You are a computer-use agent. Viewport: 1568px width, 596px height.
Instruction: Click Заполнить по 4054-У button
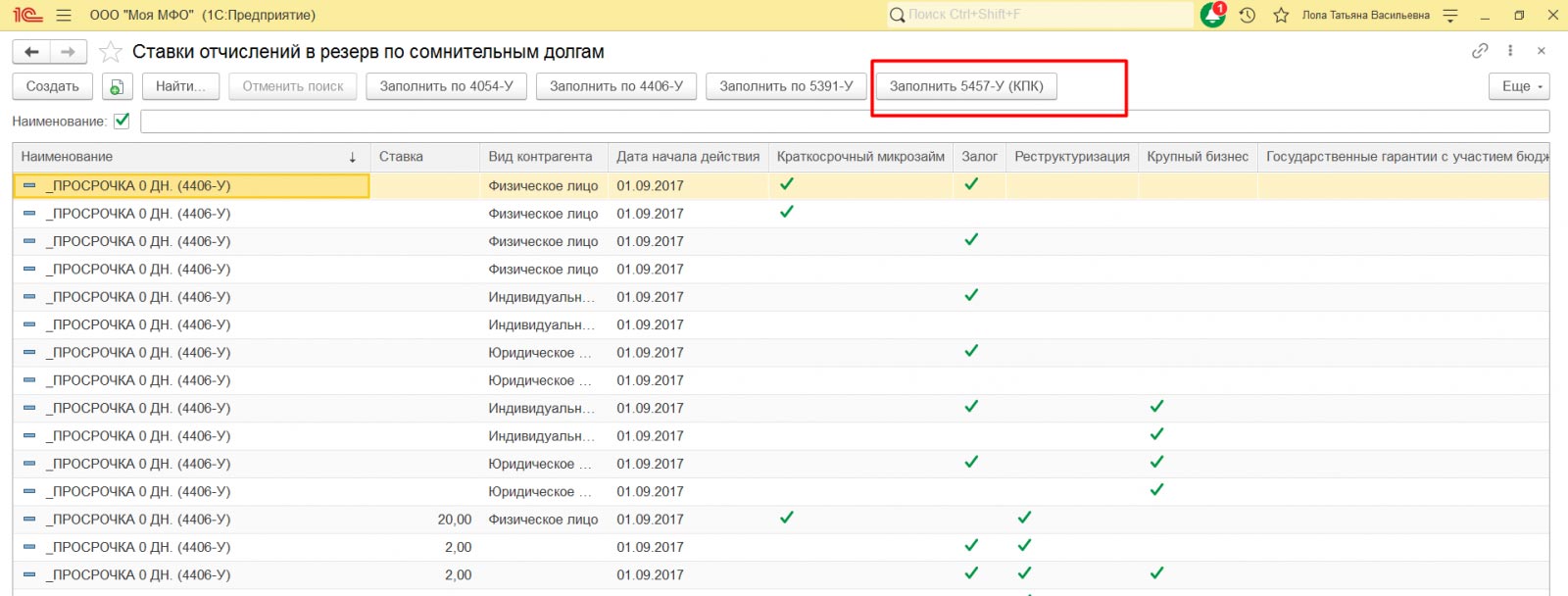447,86
